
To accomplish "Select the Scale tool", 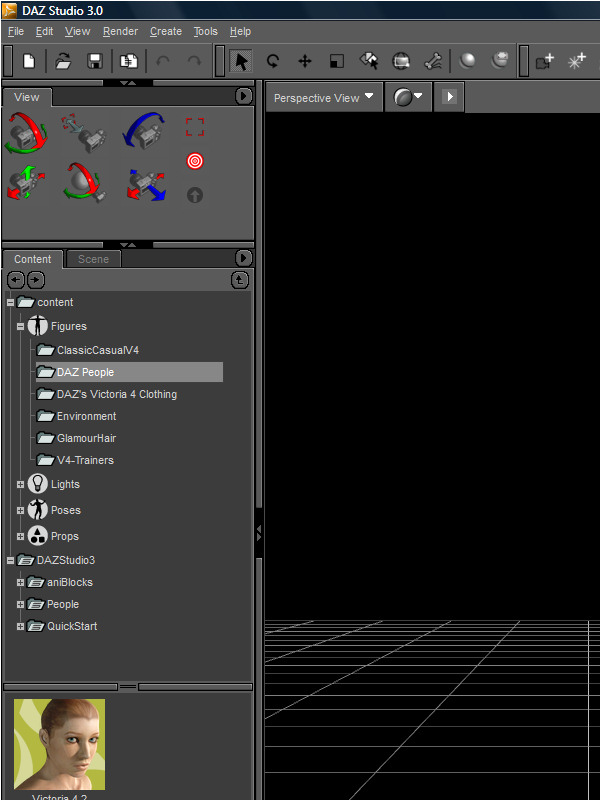I will pyautogui.click(x=337, y=61).
